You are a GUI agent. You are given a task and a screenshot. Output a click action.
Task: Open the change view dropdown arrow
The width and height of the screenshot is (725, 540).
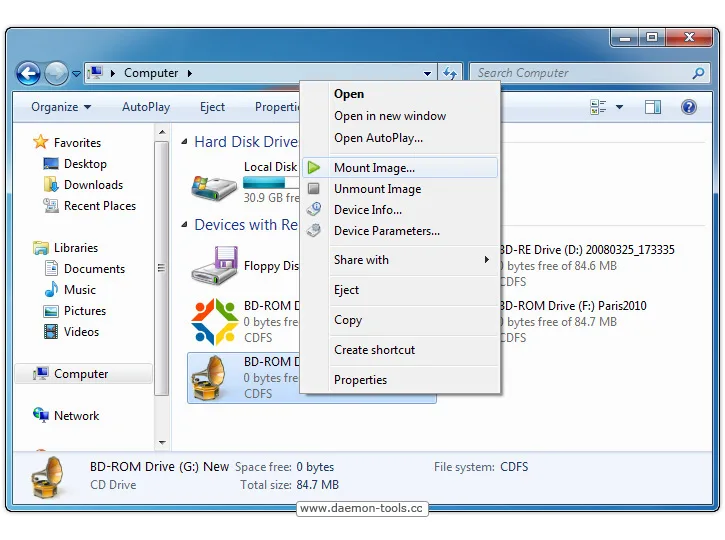click(x=619, y=107)
